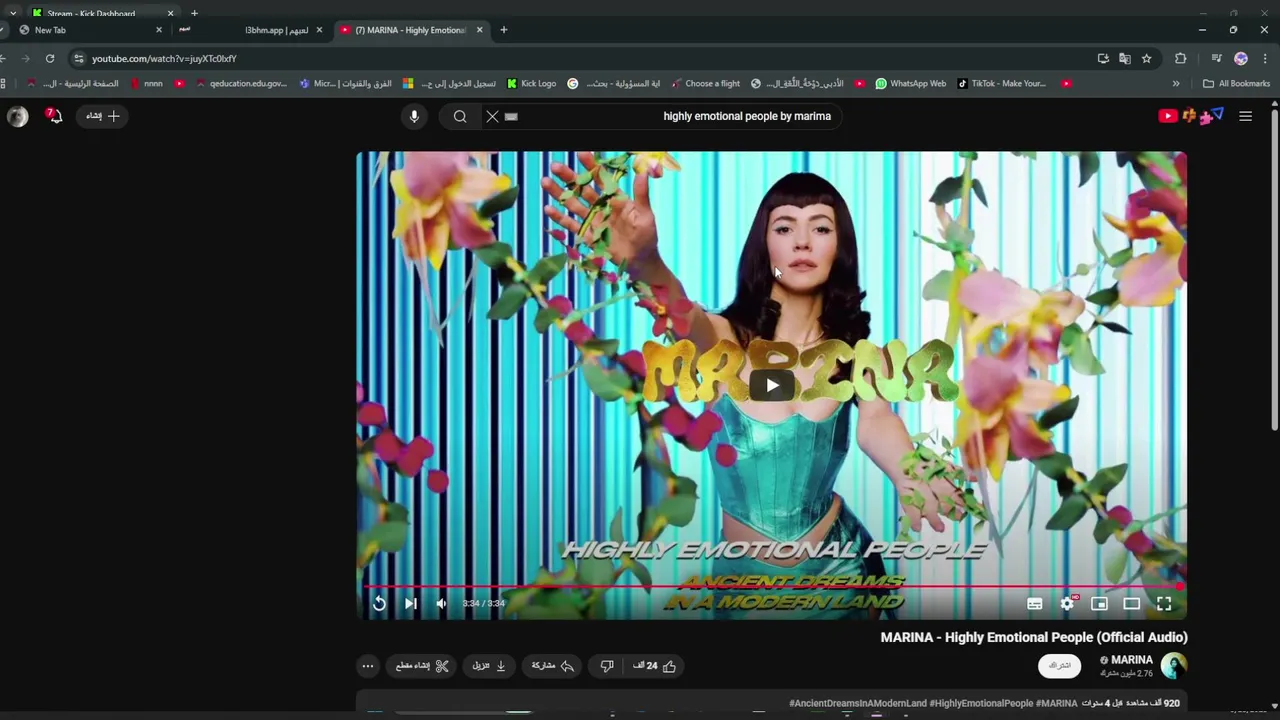
Task: Open MARINA channel avatar
Action: tap(1174, 665)
